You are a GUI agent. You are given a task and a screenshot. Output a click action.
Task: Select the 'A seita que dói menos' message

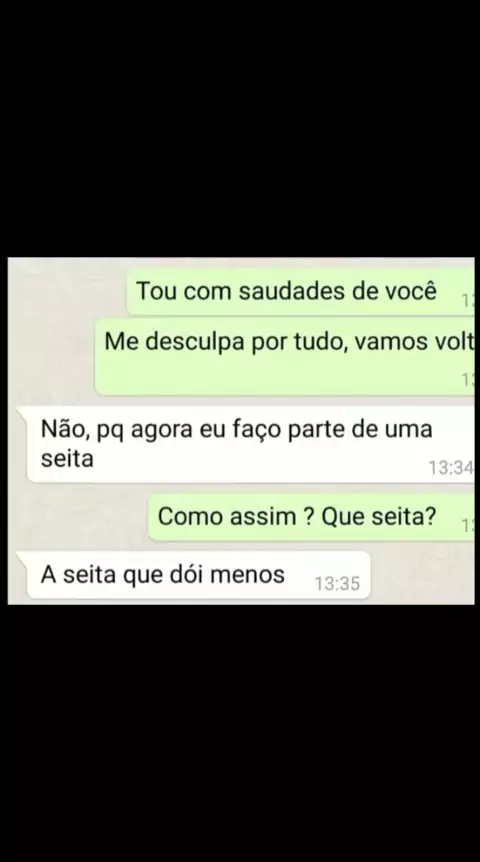198,575
